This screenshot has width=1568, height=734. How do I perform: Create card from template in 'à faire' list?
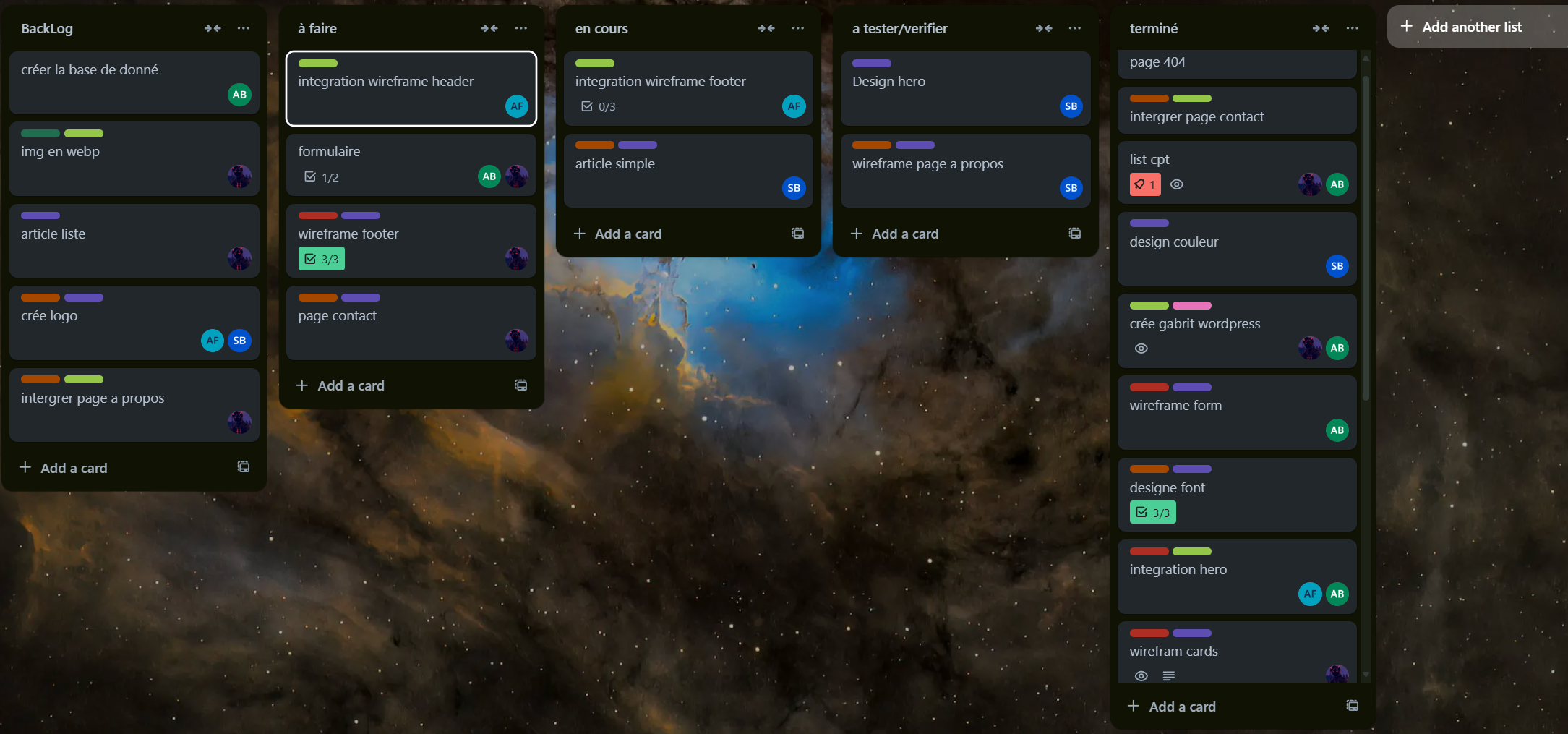click(x=520, y=385)
